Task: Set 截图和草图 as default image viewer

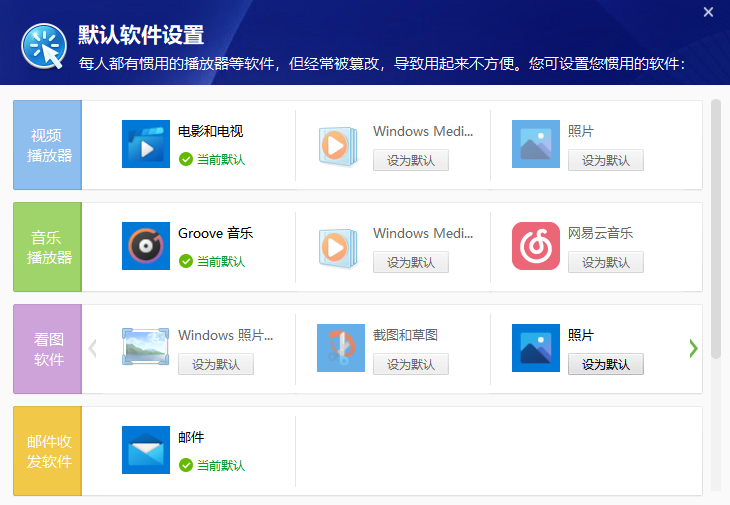Action: coord(411,365)
